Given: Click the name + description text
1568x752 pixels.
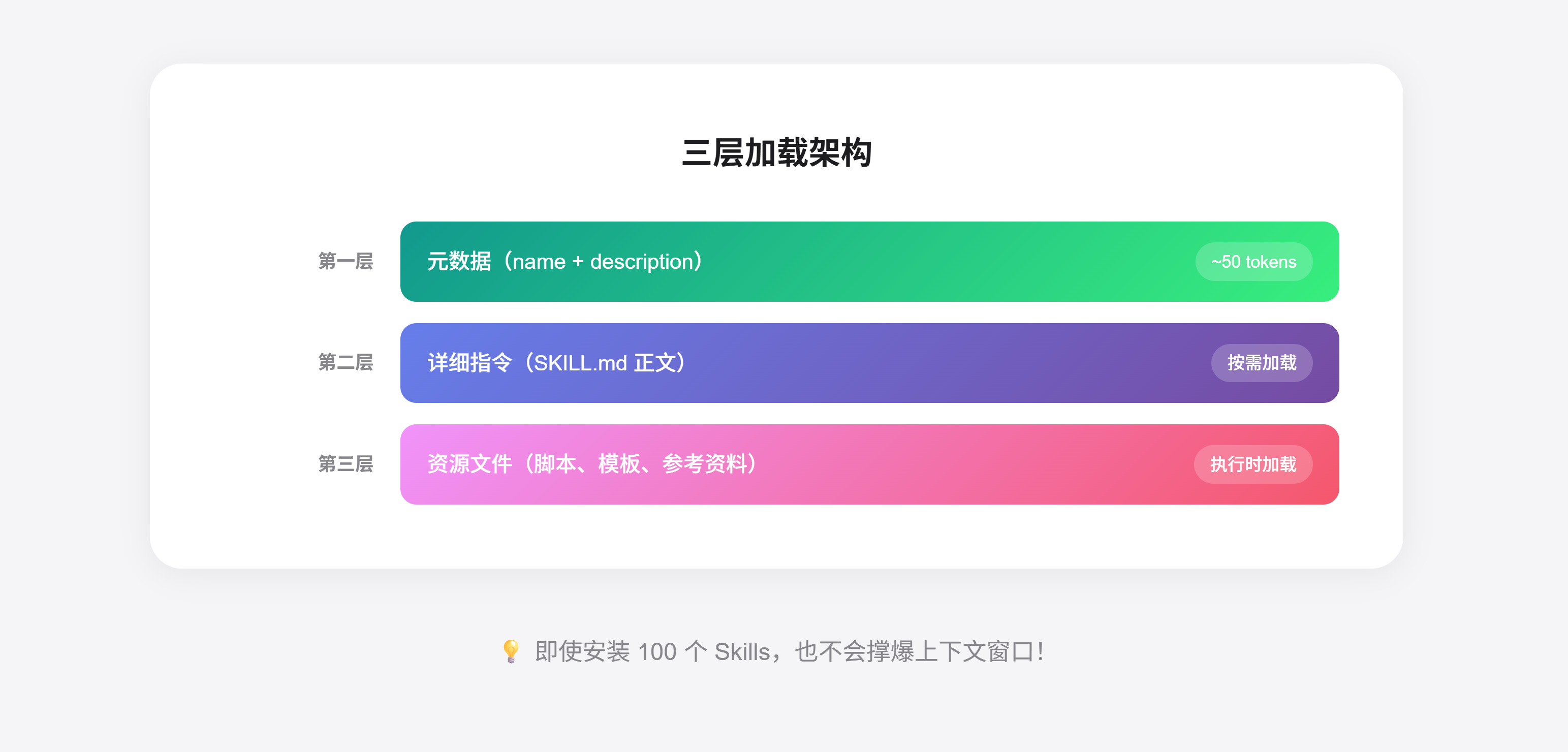Looking at the screenshot, I should coord(603,262).
